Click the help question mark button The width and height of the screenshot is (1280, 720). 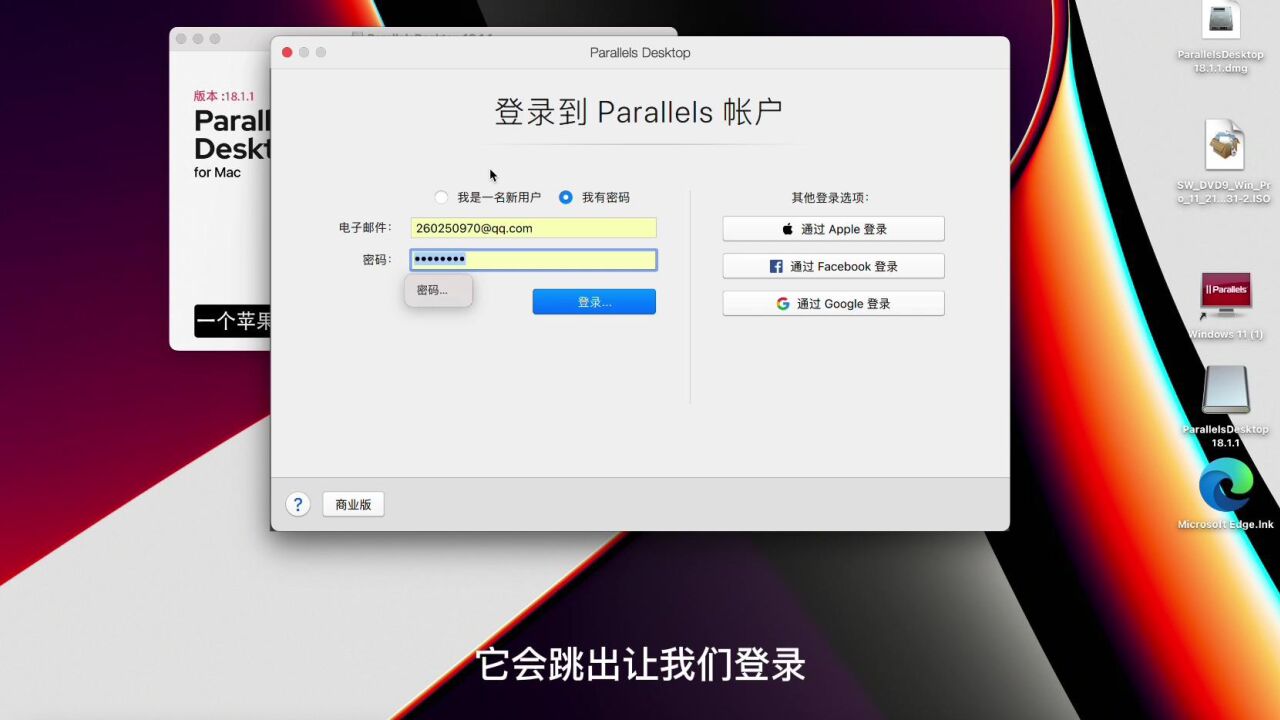pos(298,504)
